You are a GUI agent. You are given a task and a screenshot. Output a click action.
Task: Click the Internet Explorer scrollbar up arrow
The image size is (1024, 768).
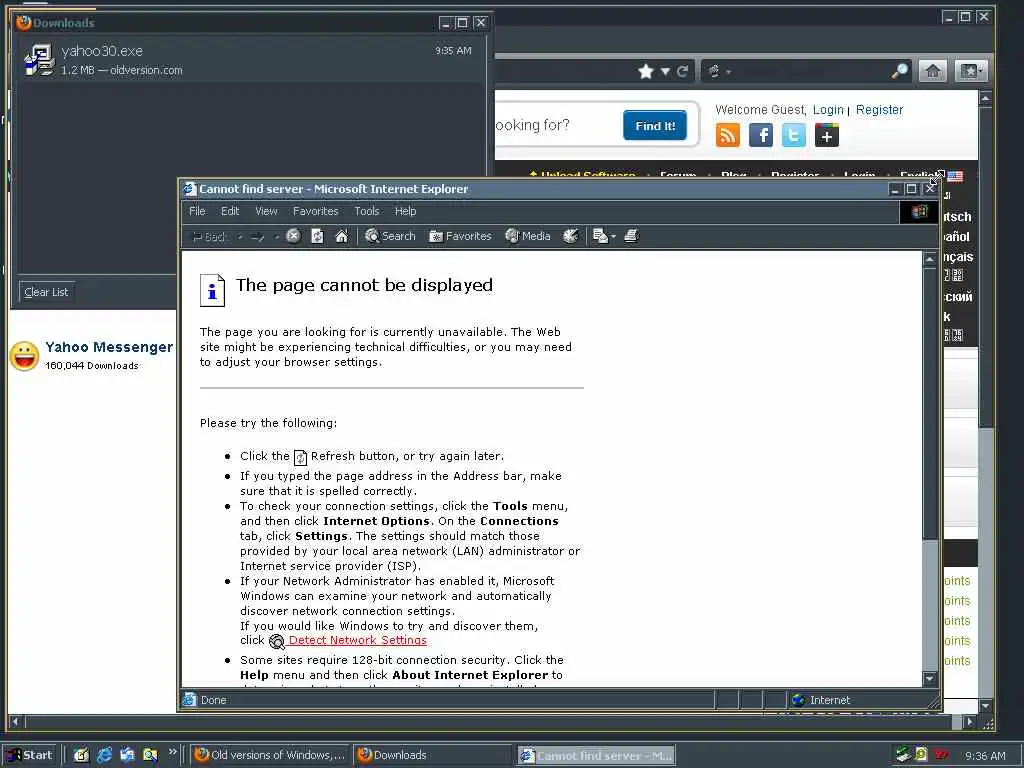(930, 260)
